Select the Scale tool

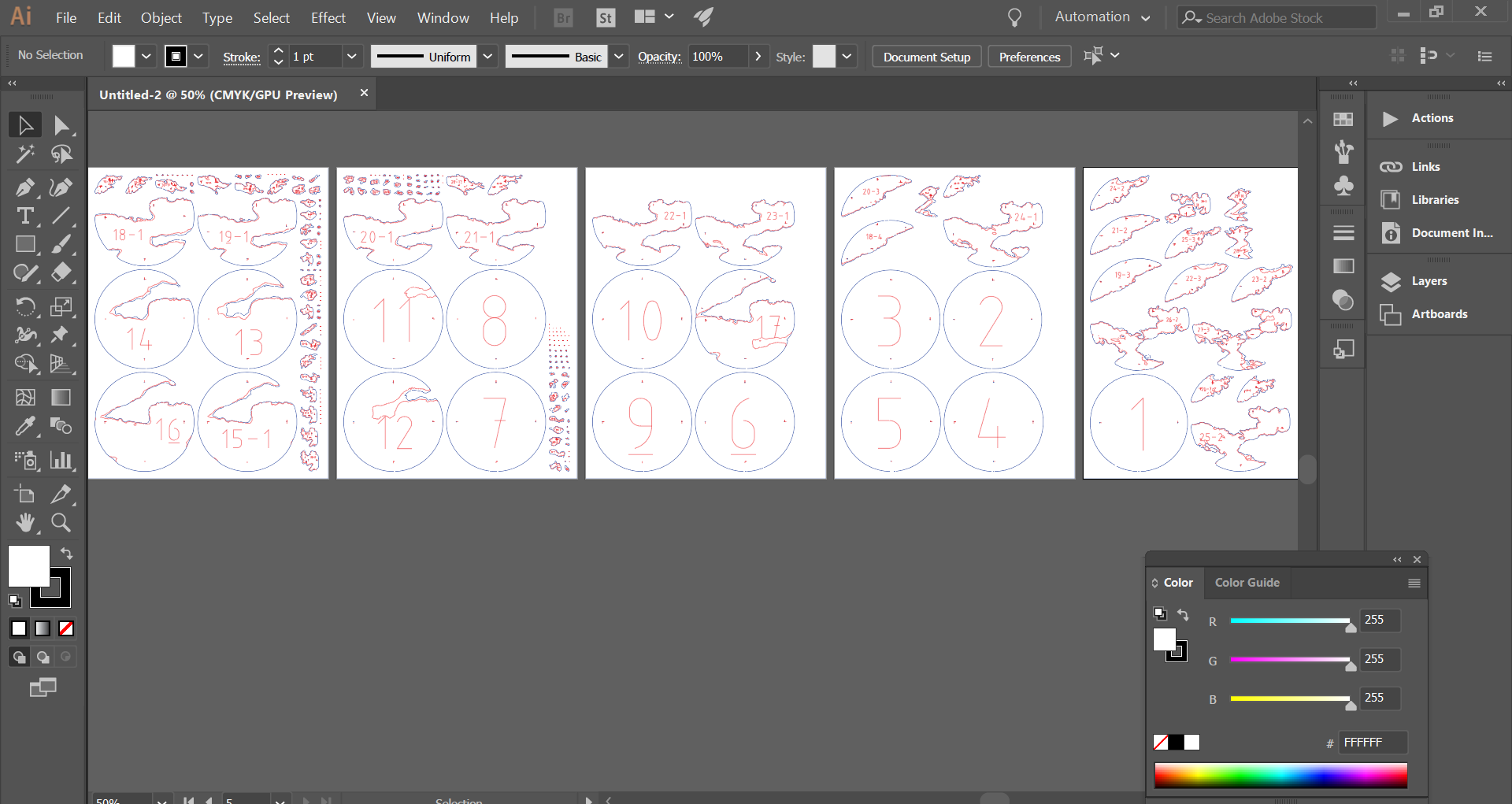(61, 306)
